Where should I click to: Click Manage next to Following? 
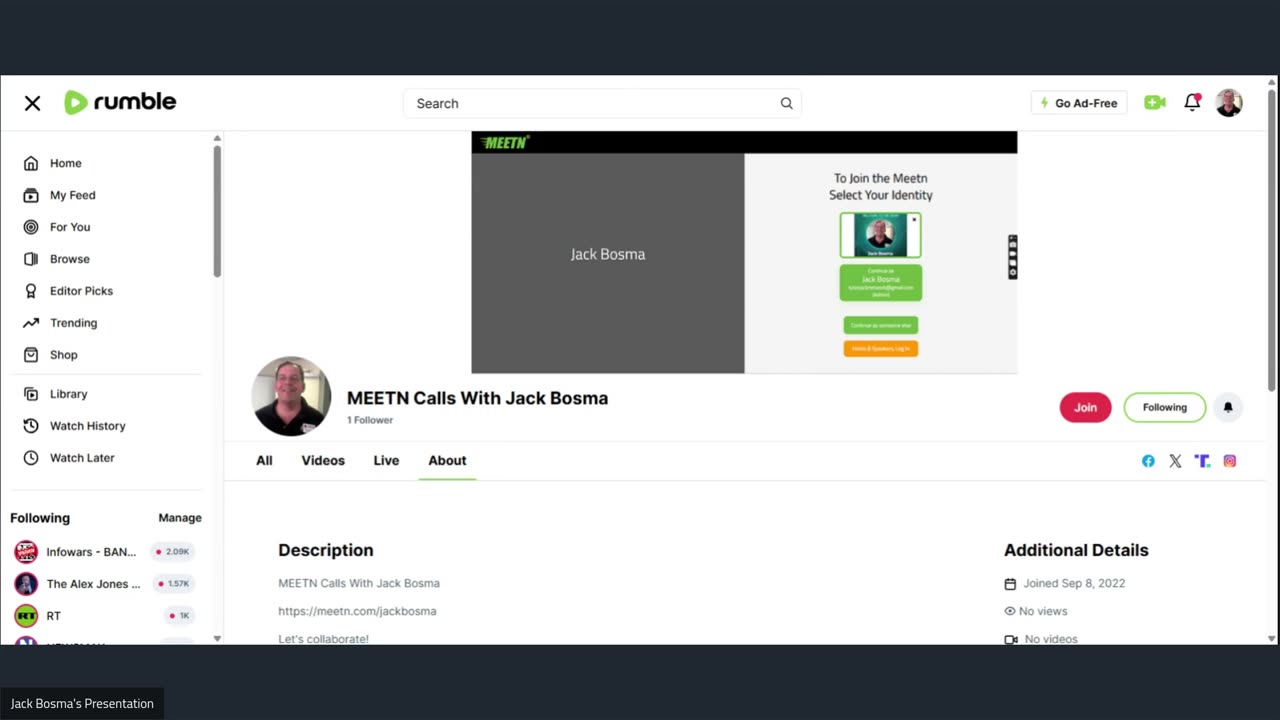[x=180, y=518]
